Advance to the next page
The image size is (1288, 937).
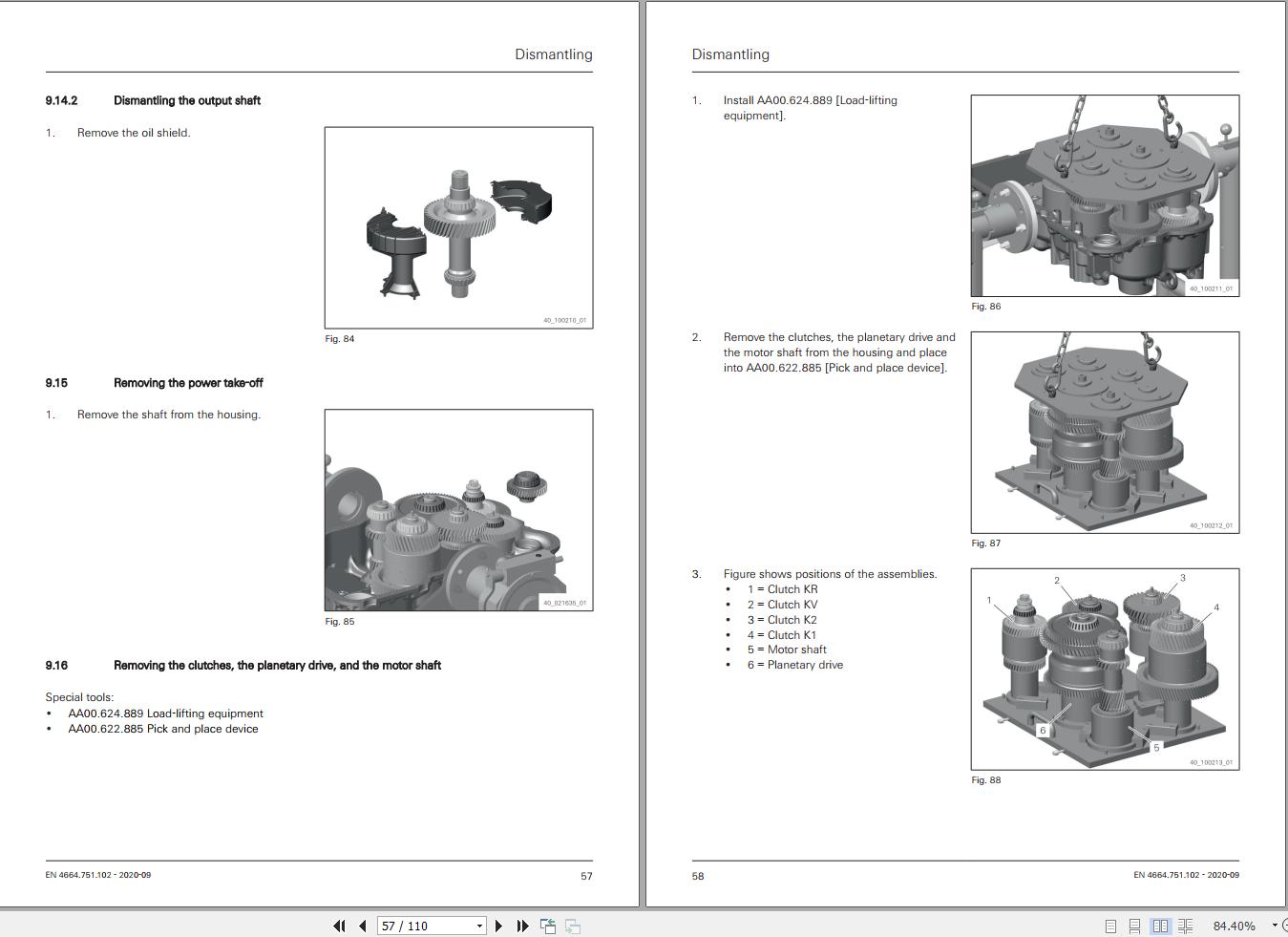click(x=498, y=926)
